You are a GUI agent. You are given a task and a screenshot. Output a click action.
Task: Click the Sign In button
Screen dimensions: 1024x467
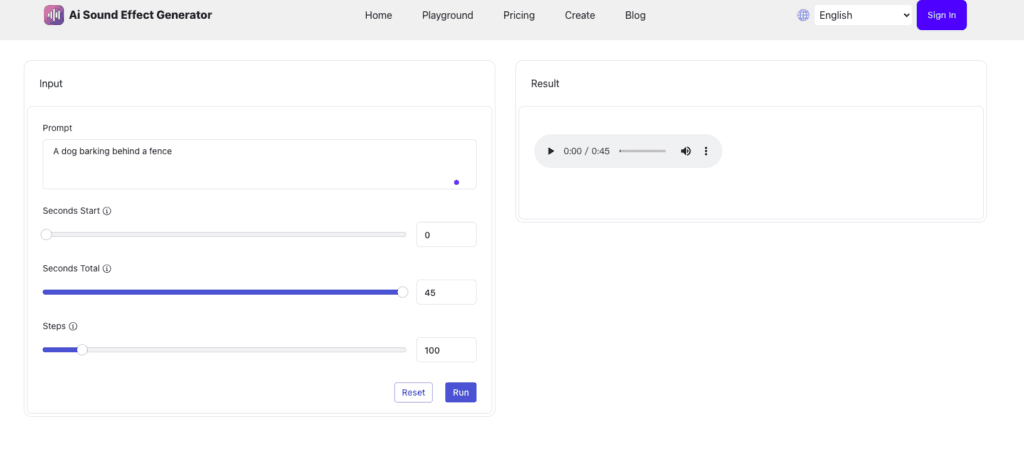click(942, 15)
